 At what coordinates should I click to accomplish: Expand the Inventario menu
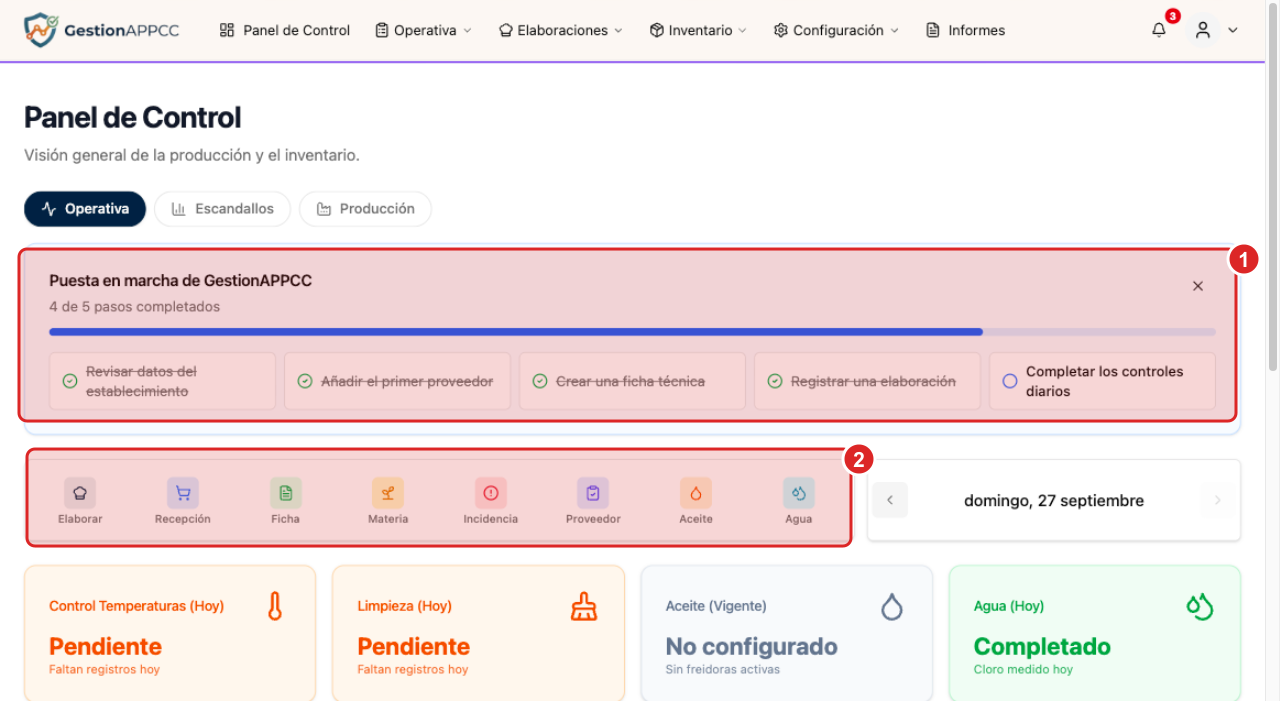click(698, 30)
